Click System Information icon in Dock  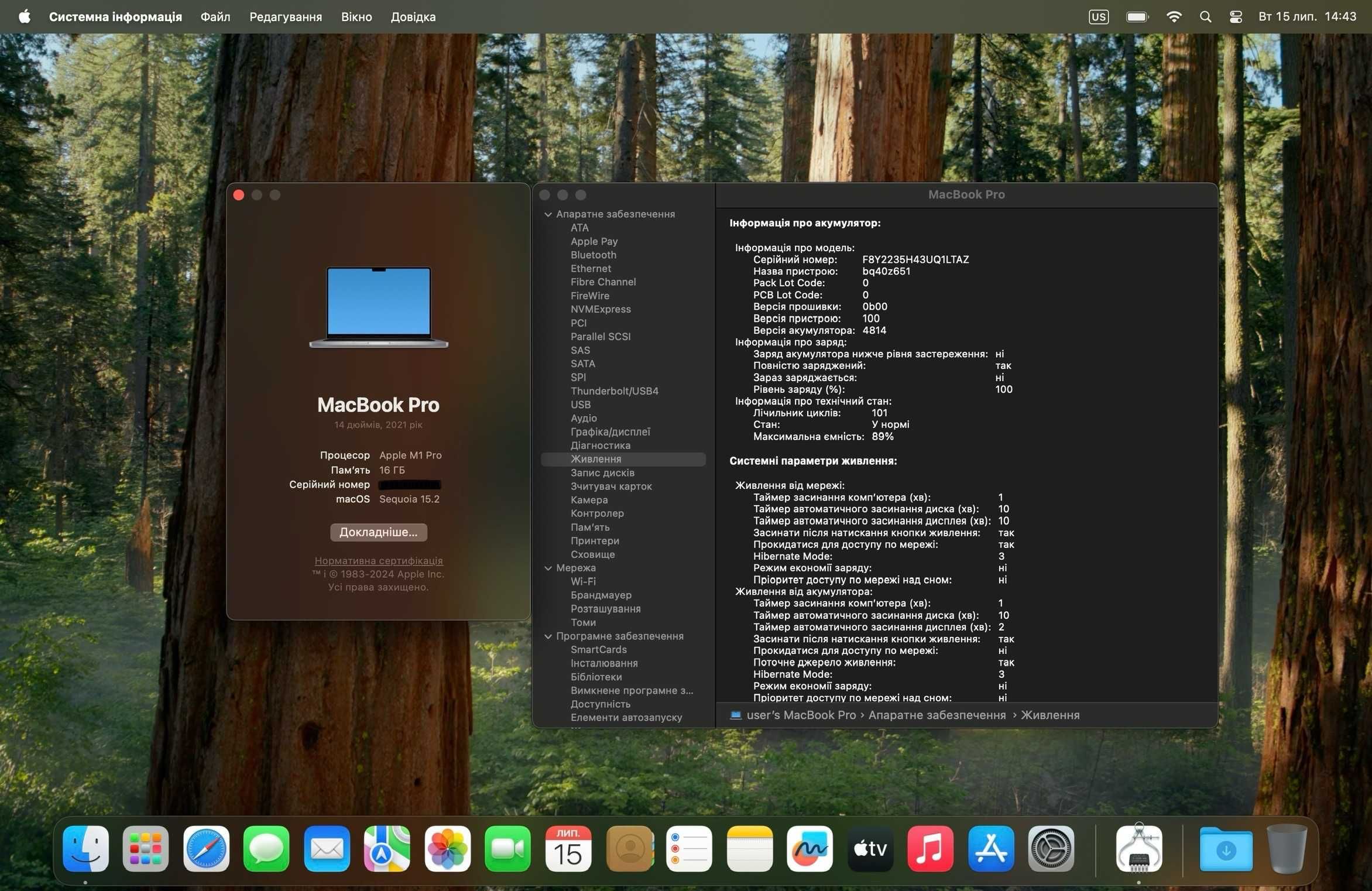1139,848
